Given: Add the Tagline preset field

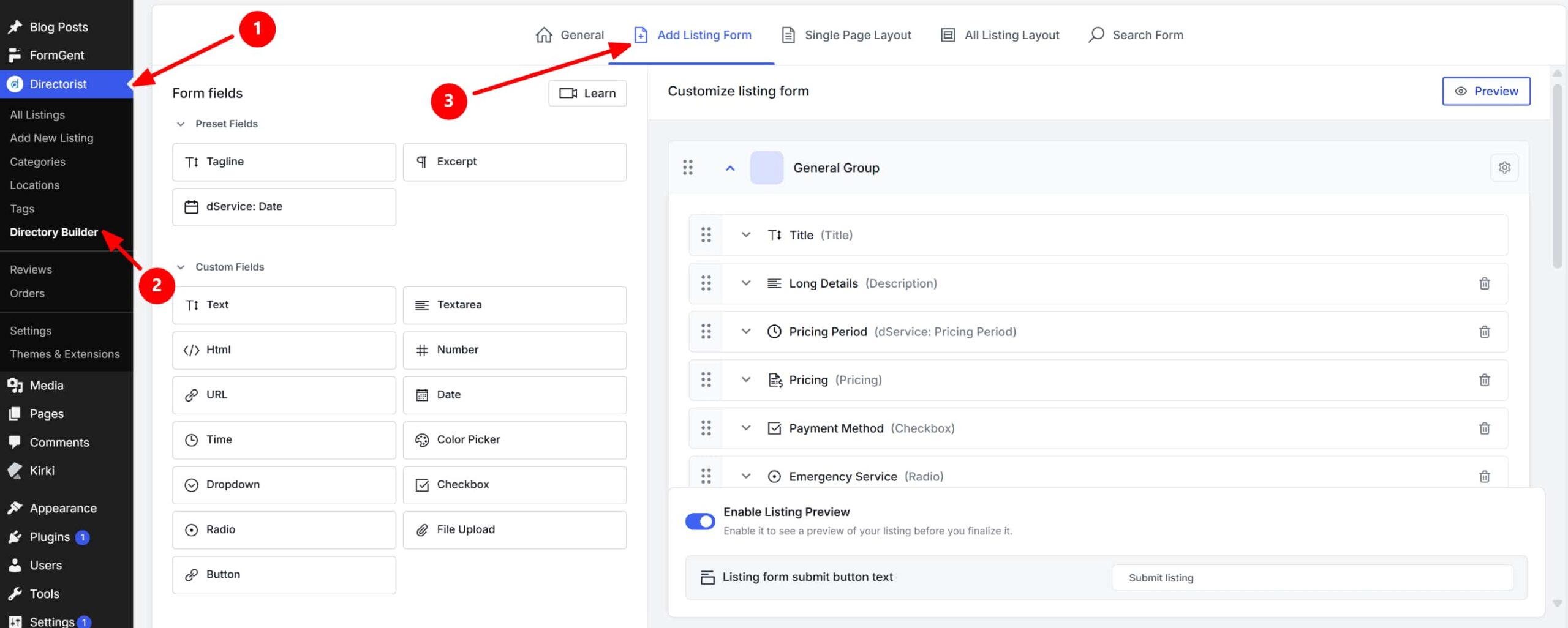Looking at the screenshot, I should (284, 162).
